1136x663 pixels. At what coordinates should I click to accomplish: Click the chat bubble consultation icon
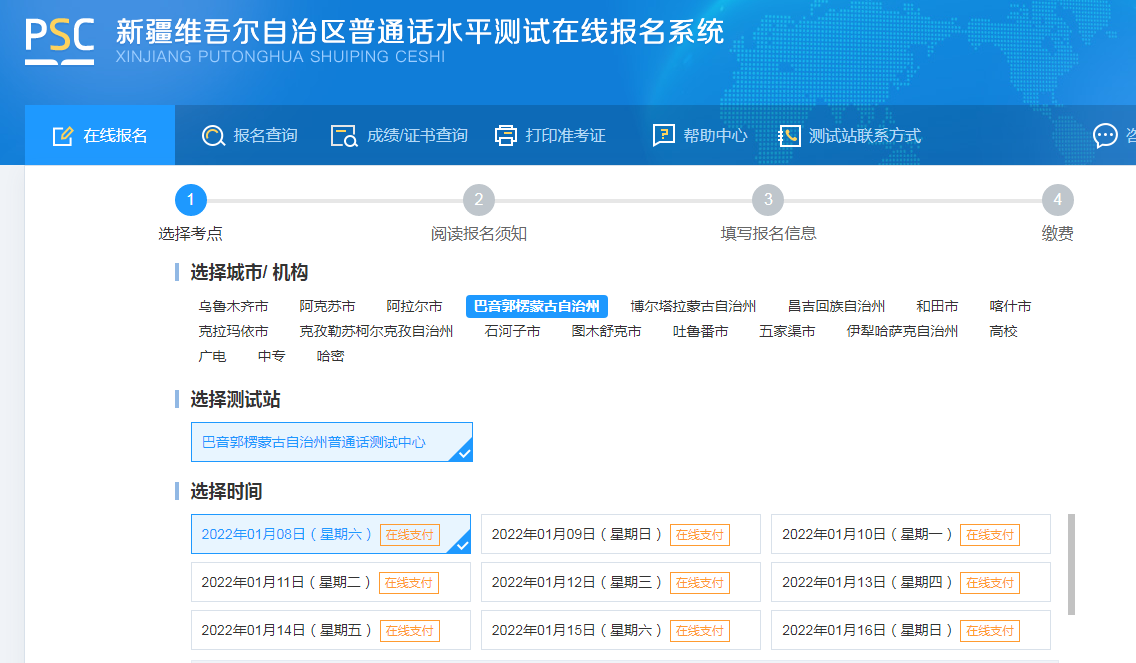[1105, 136]
